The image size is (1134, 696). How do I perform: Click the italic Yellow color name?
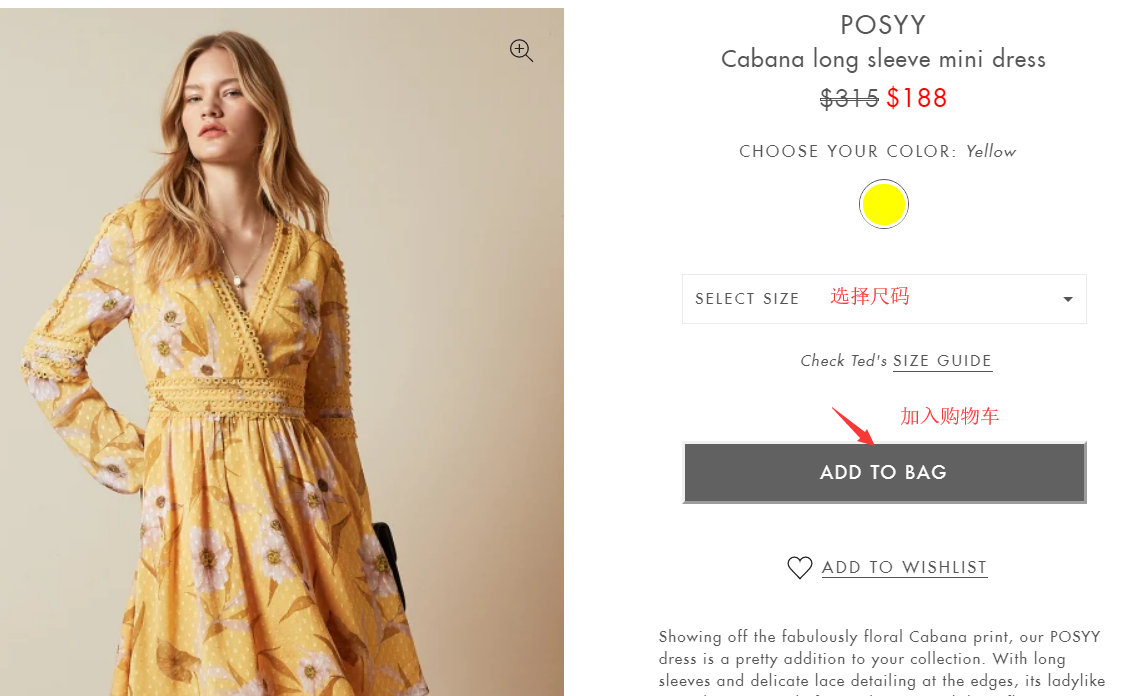pos(991,152)
